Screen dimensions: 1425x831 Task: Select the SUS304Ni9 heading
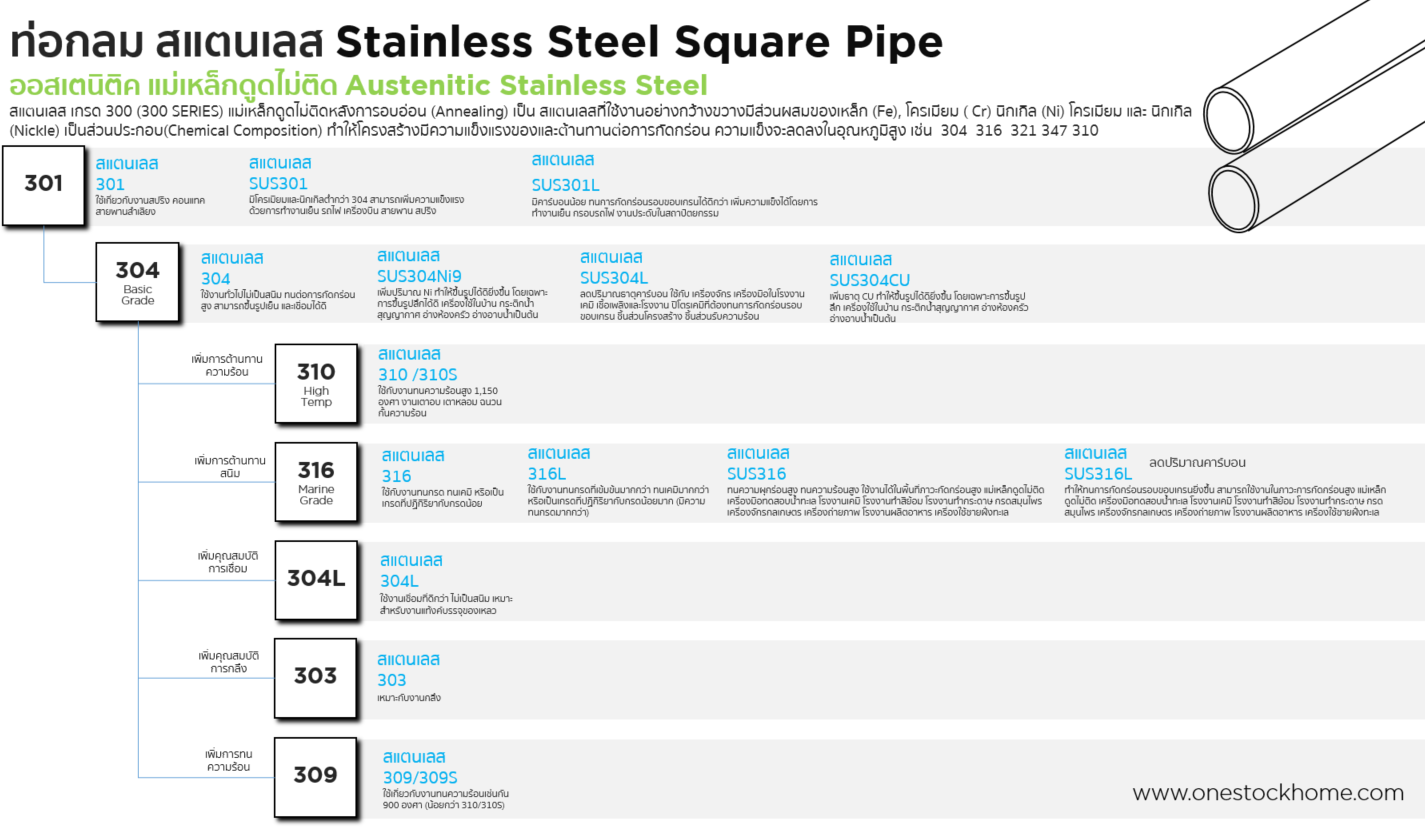[419, 276]
